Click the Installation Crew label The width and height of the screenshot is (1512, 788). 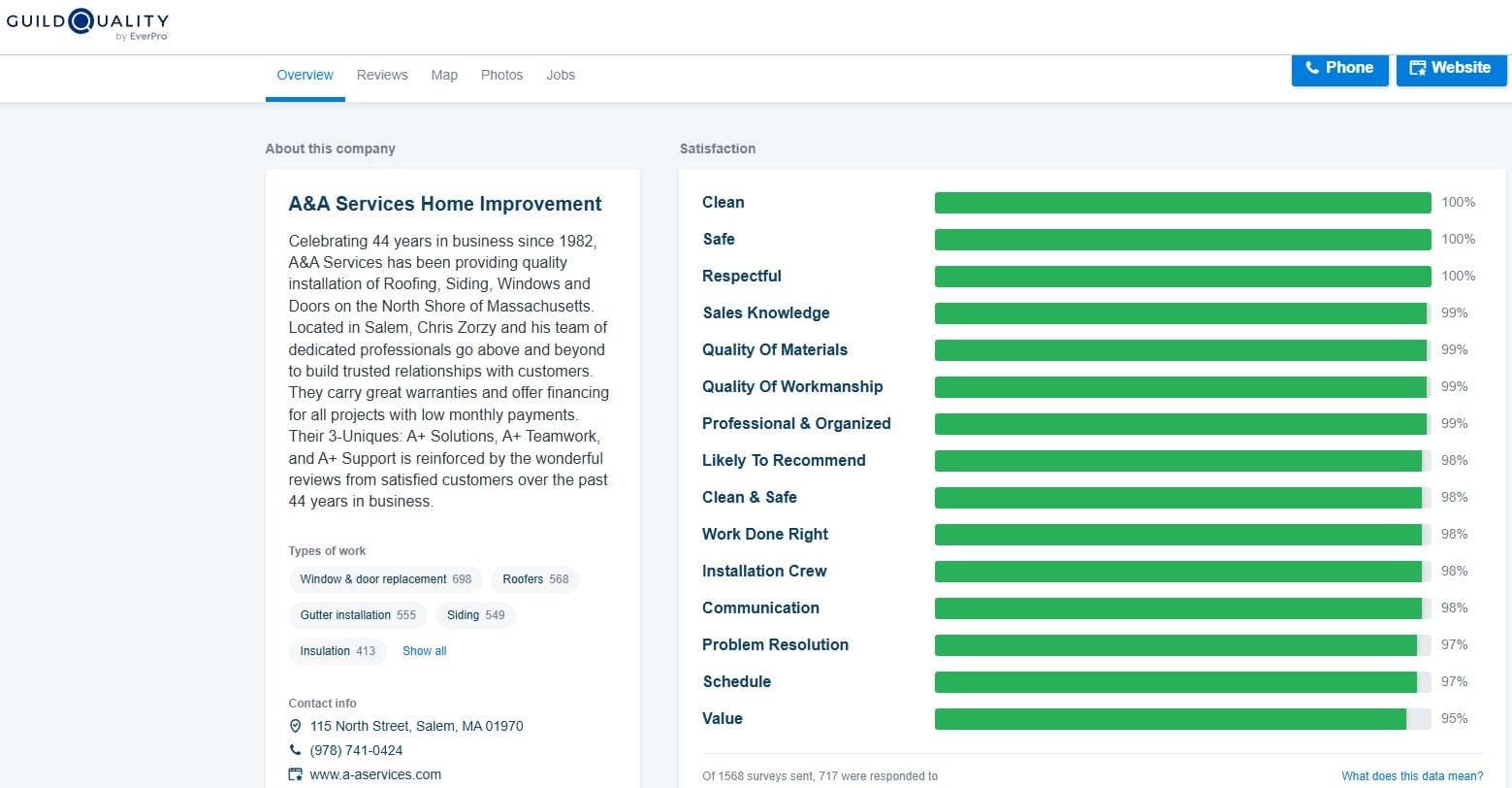tap(764, 572)
